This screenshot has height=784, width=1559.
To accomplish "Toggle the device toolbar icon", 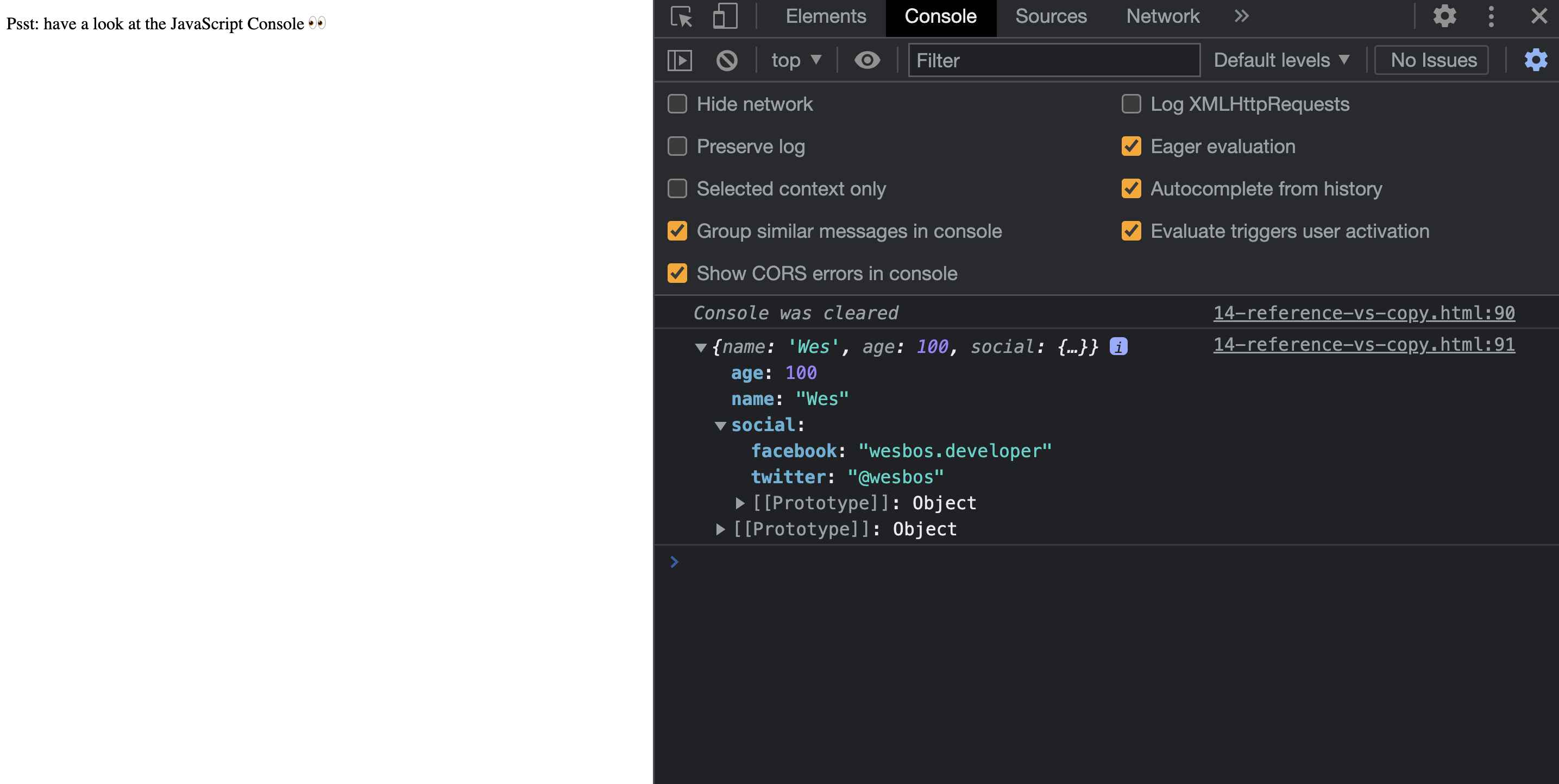I will pos(725,16).
